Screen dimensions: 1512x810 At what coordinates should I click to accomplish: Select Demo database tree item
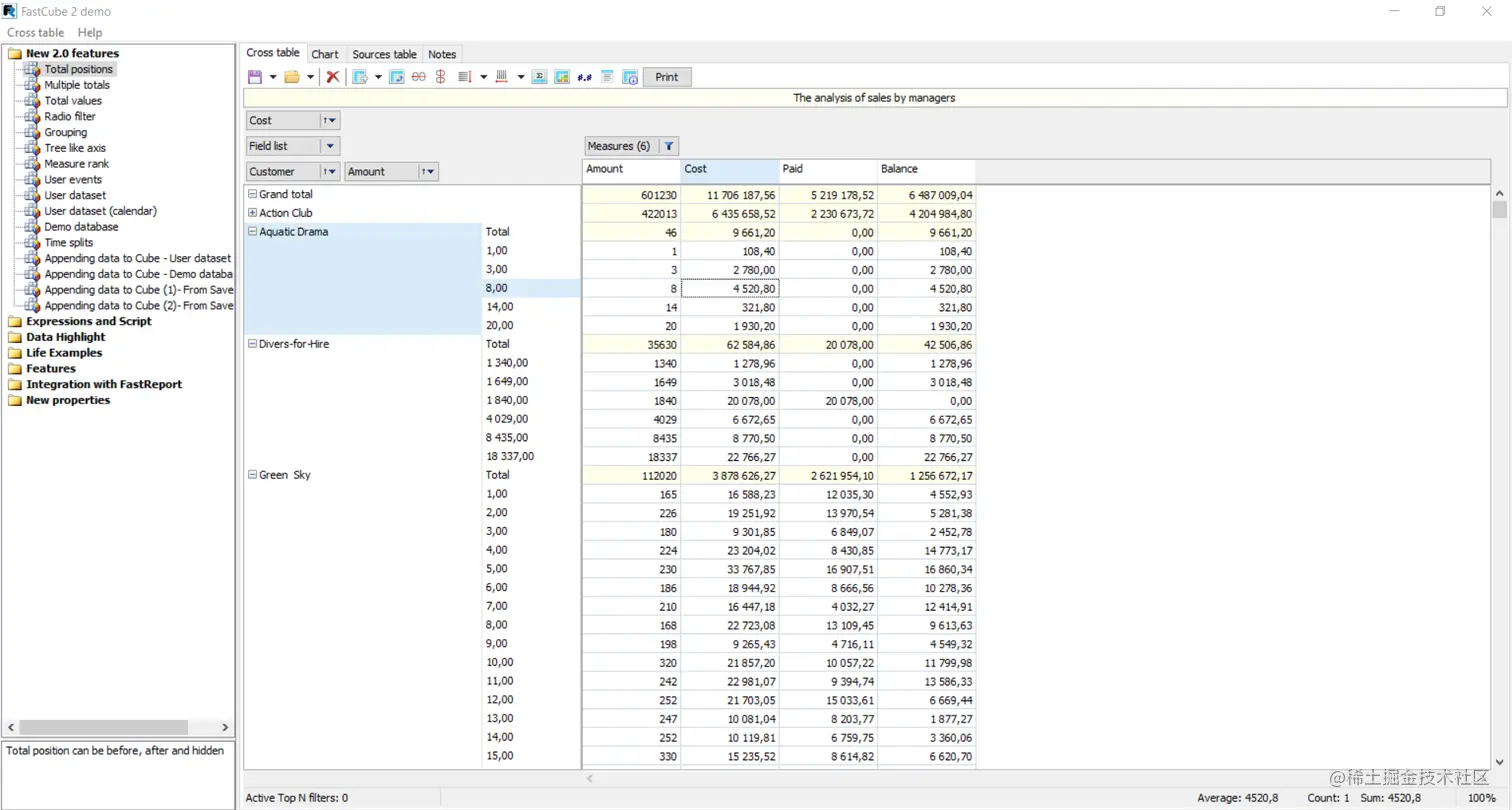[79, 227]
